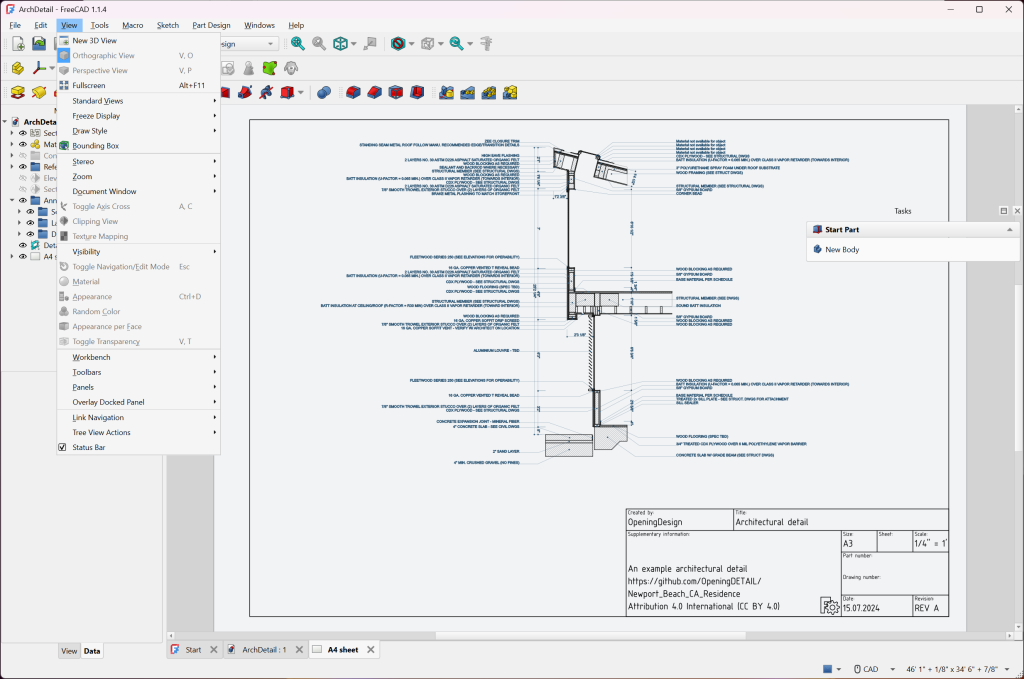This screenshot has width=1024, height=679.
Task: Click the Boolean operation spheres icon
Action: [324, 93]
